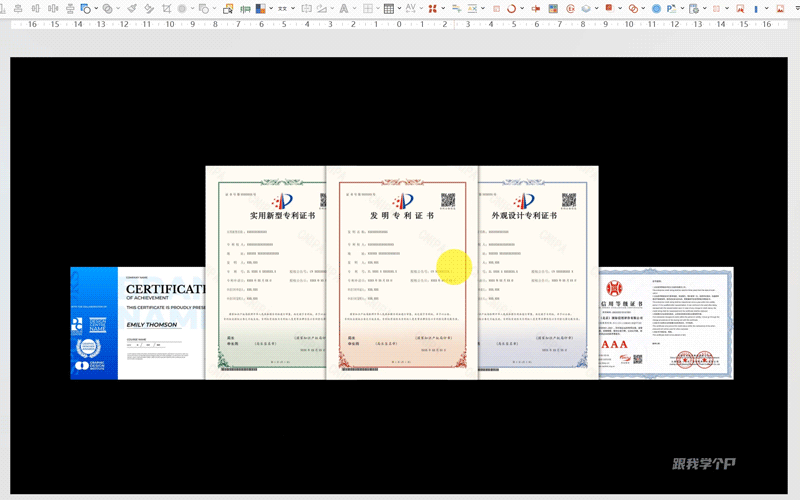This screenshot has width=800, height=500.
Task: Click the stacked layers cube icon
Action: point(586,9)
